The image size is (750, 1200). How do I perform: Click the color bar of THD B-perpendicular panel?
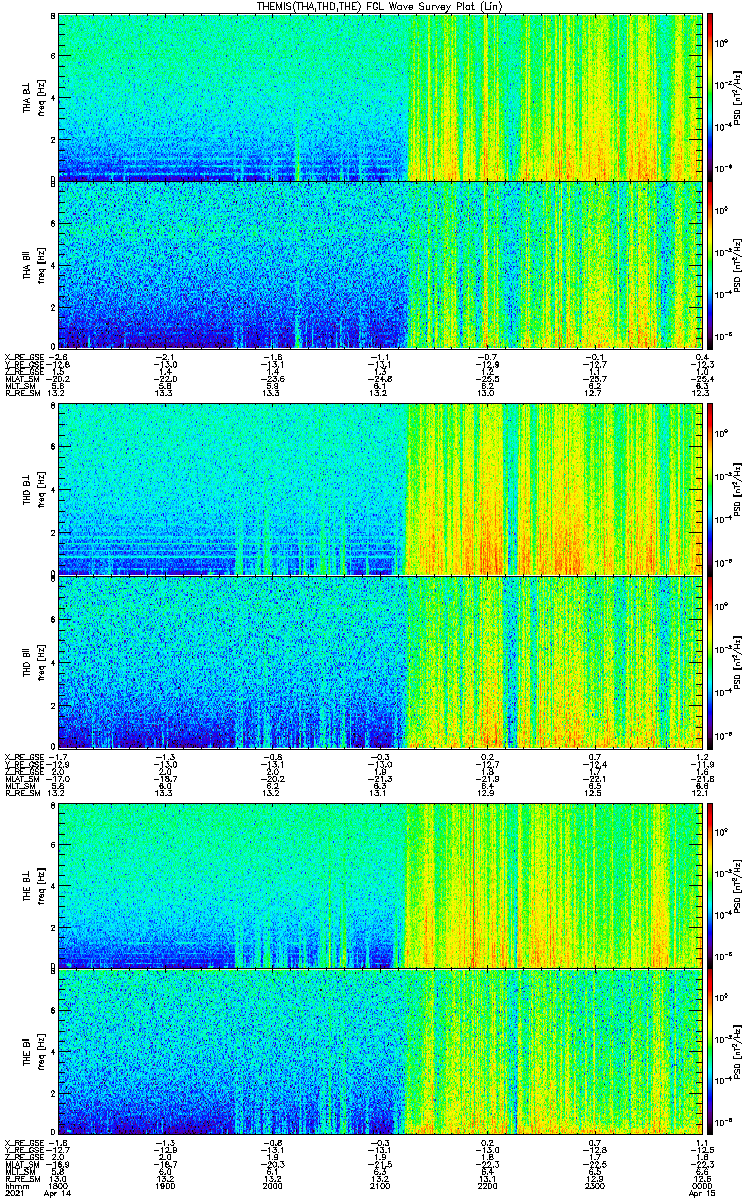point(711,490)
